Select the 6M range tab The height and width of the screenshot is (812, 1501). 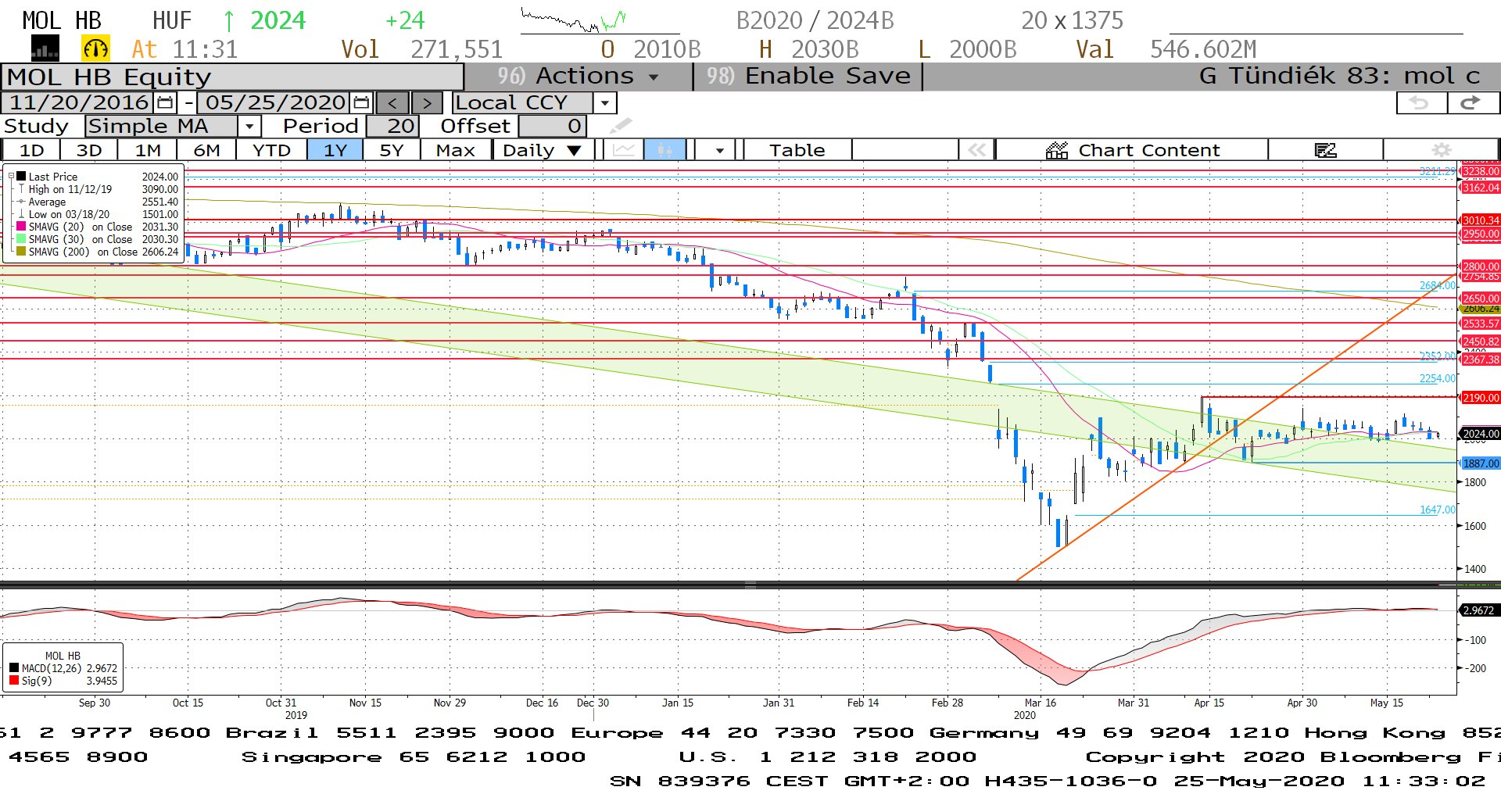(x=206, y=150)
